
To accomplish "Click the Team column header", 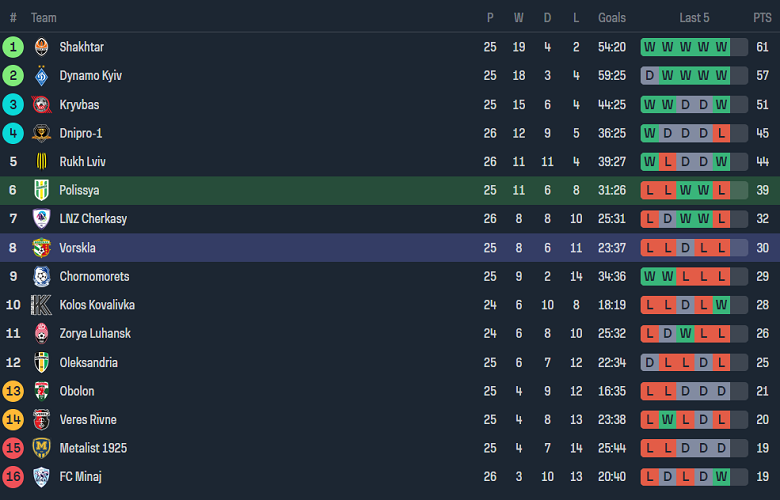I will coord(44,18).
